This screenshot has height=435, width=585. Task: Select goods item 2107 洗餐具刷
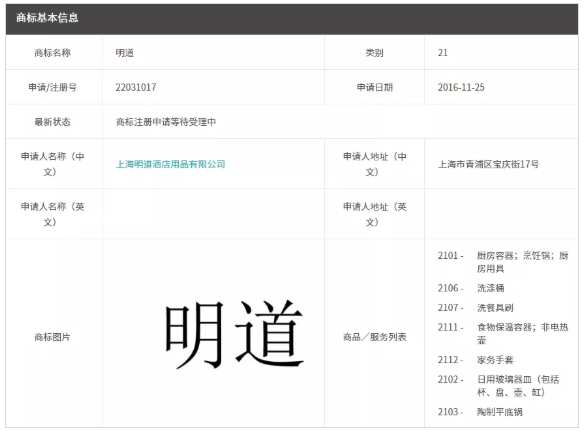[x=476, y=308]
